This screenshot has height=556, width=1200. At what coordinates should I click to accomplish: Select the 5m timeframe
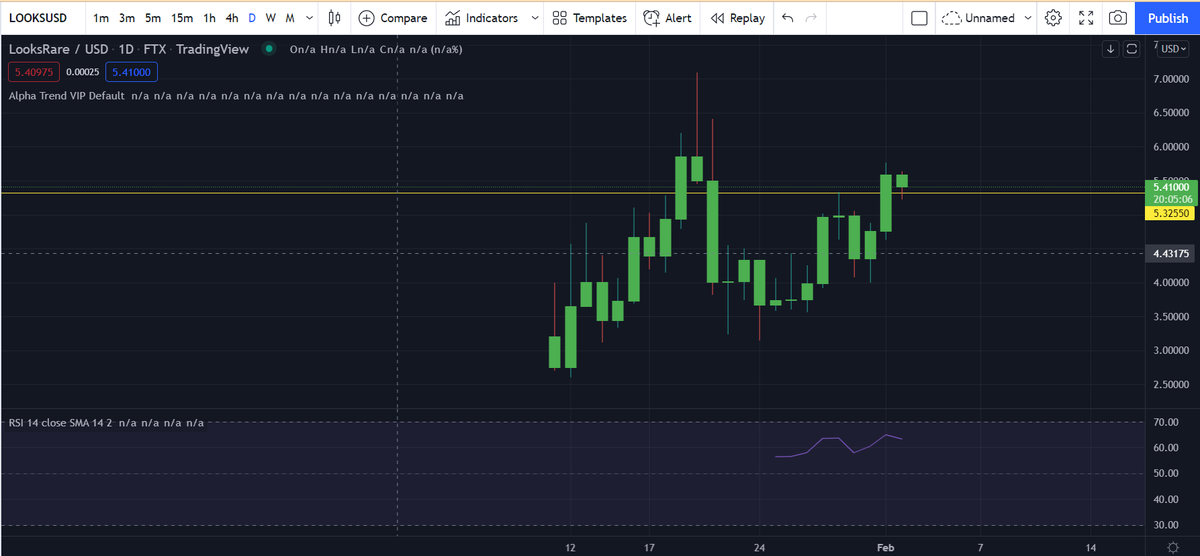(153, 18)
